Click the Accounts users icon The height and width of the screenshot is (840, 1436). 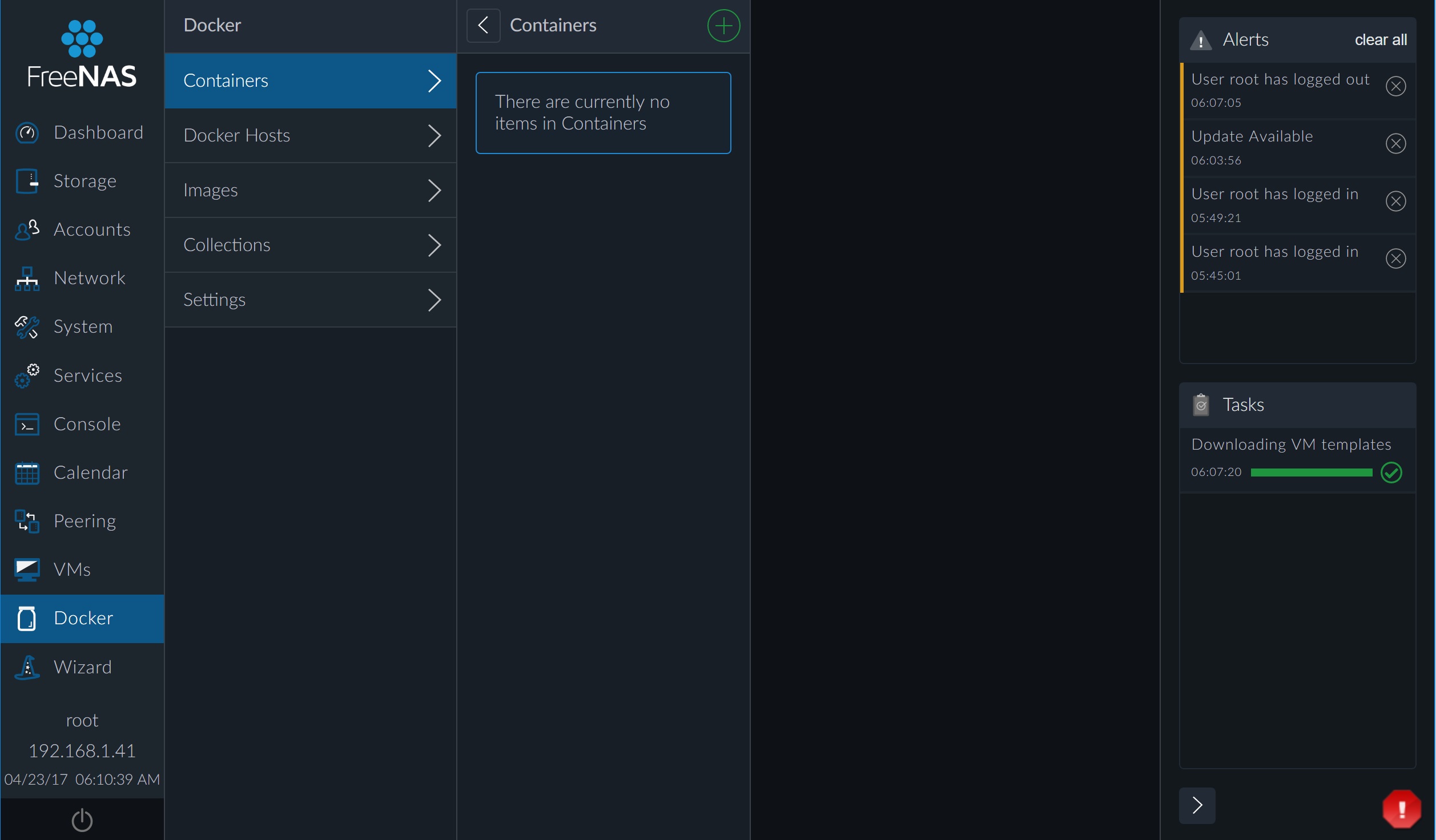tap(27, 230)
